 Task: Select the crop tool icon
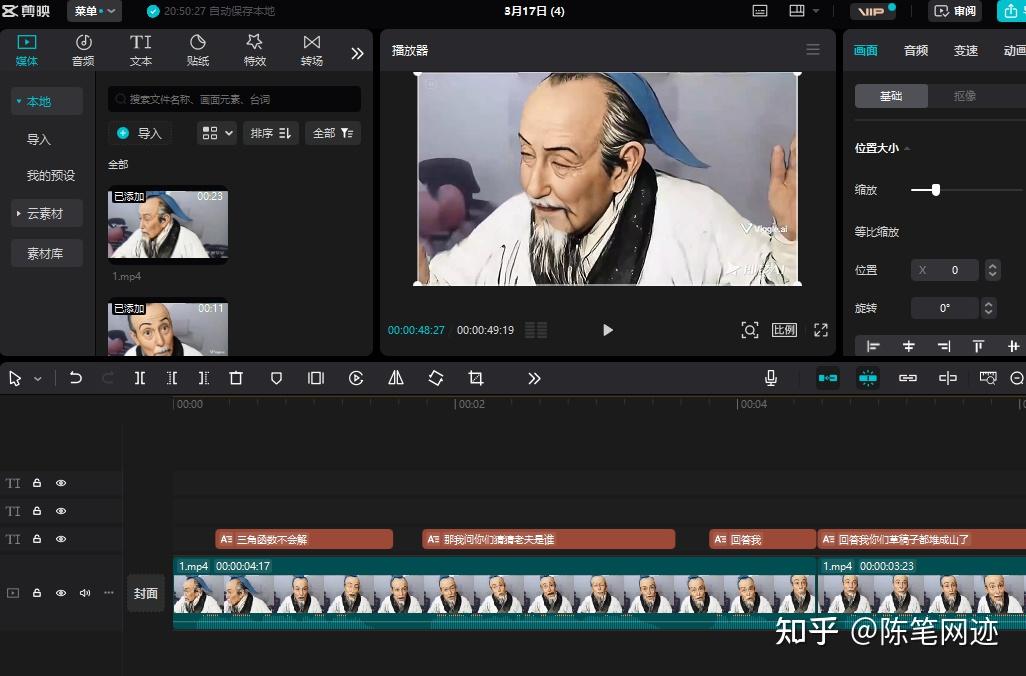pyautogui.click(x=476, y=378)
